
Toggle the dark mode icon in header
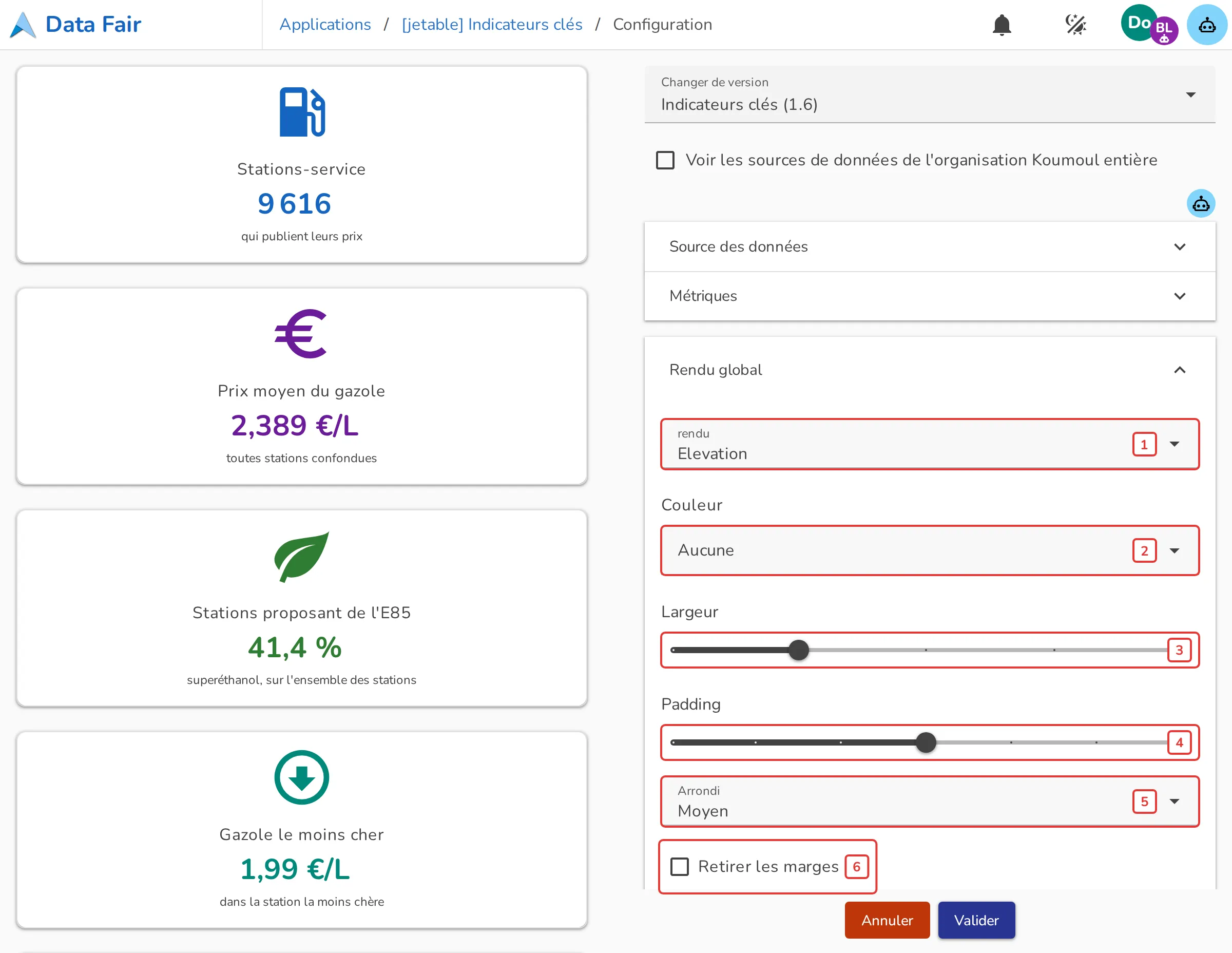[x=1075, y=25]
